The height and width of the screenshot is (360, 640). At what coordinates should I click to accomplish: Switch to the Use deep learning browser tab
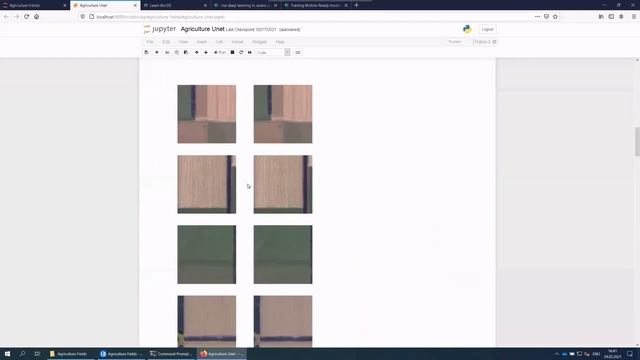click(x=245, y=5)
